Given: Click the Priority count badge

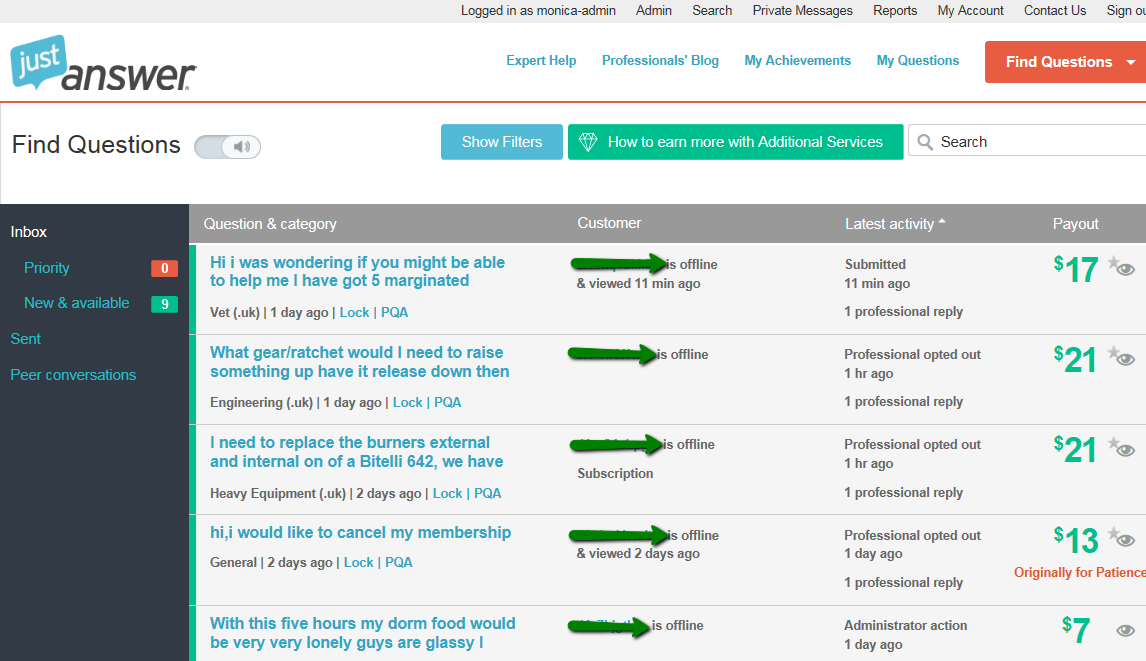Looking at the screenshot, I should [164, 268].
